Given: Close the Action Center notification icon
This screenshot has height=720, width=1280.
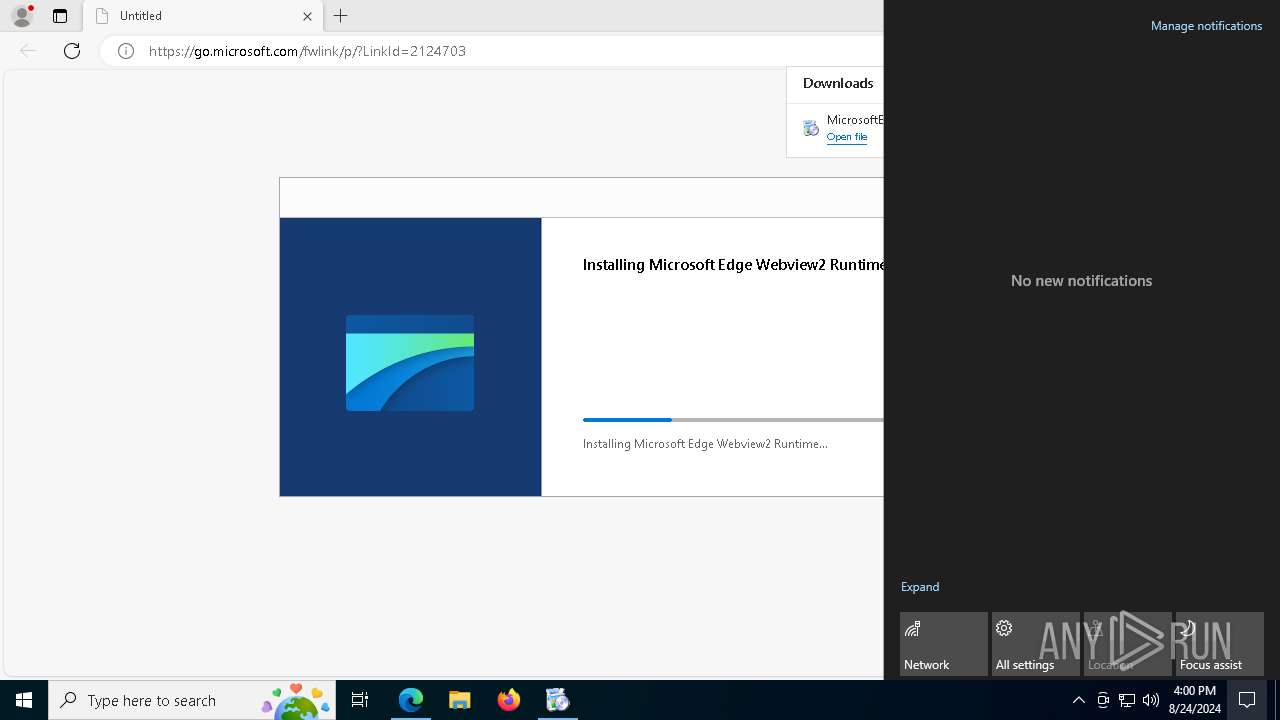Looking at the screenshot, I should 1247,700.
